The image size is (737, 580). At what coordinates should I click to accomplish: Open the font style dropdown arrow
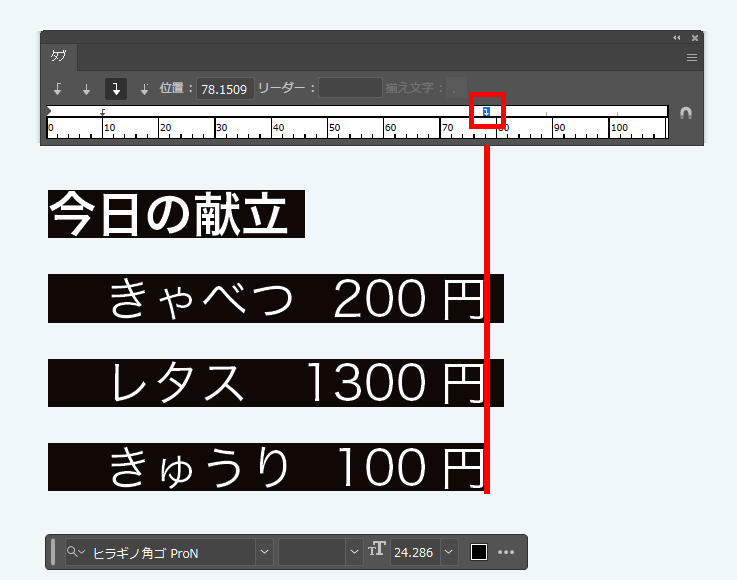[354, 552]
